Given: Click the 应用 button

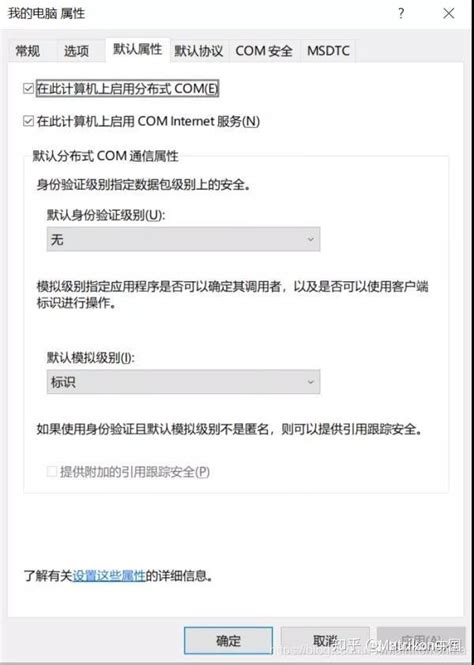Looking at the screenshot, I should (x=421, y=640).
